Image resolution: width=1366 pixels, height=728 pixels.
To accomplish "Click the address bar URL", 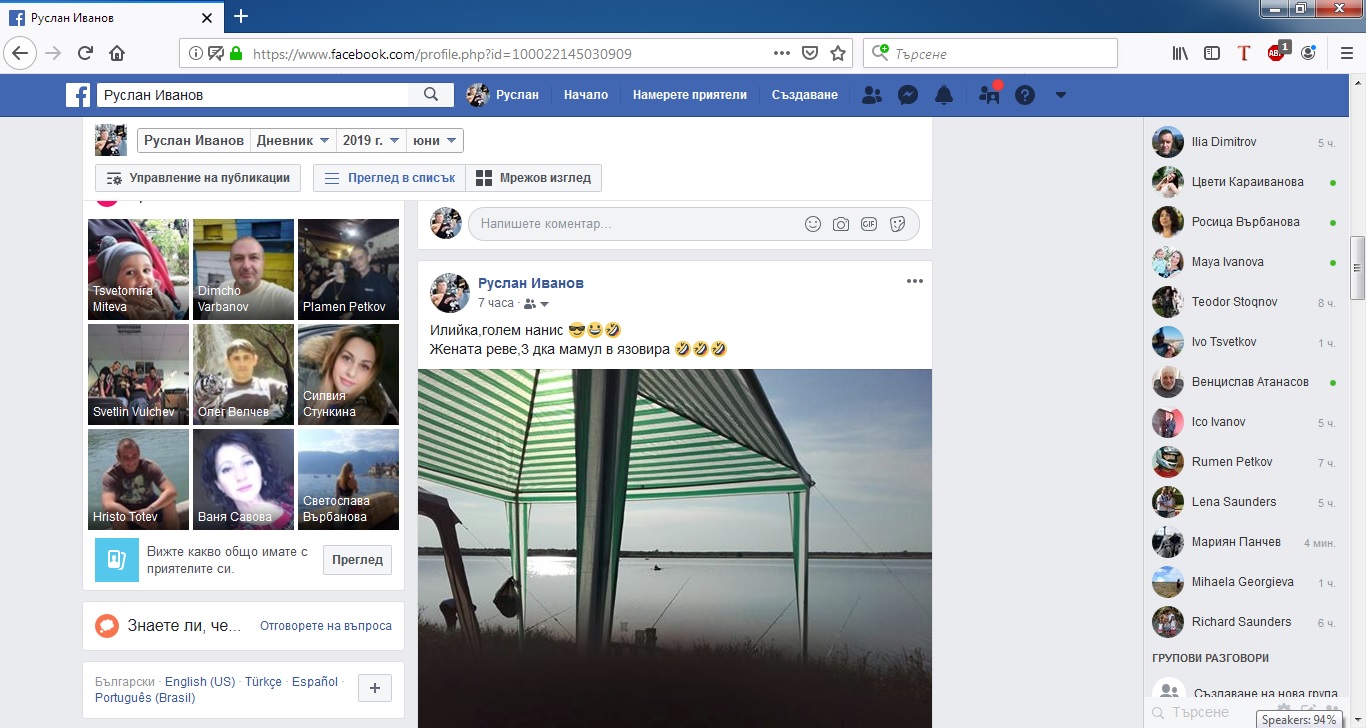I will [443, 54].
